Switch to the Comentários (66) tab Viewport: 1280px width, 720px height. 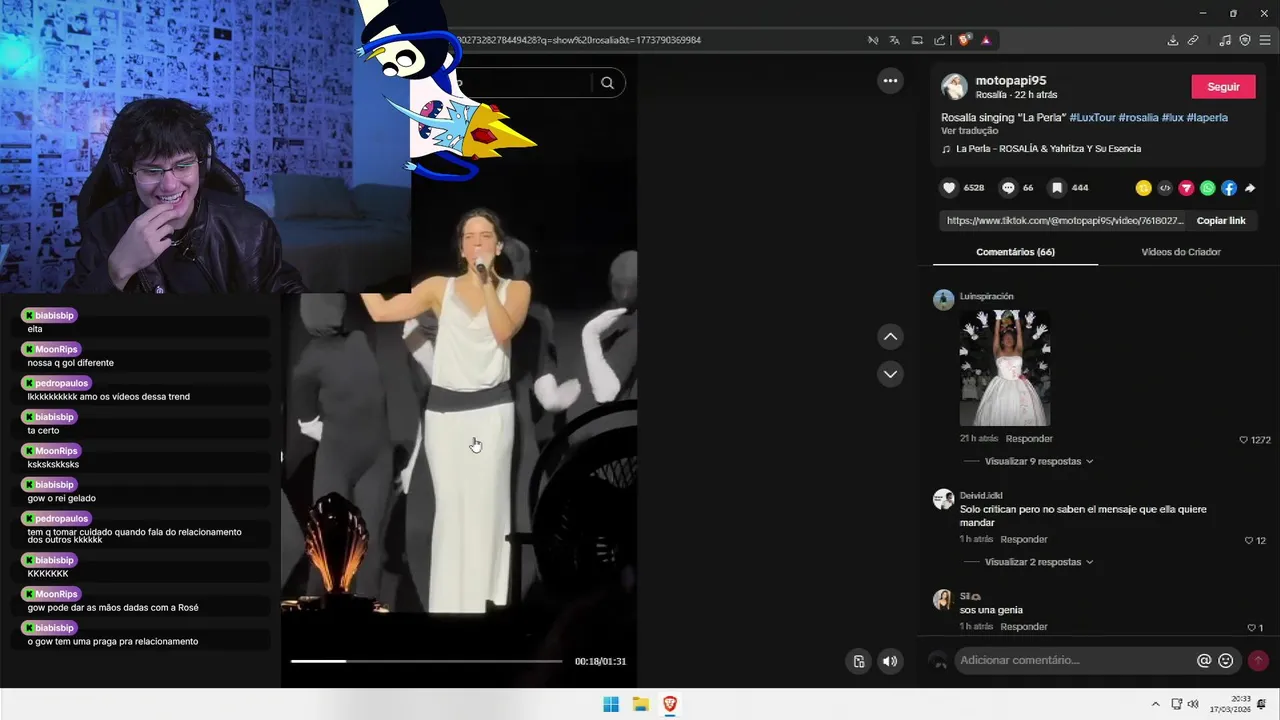(x=1015, y=252)
